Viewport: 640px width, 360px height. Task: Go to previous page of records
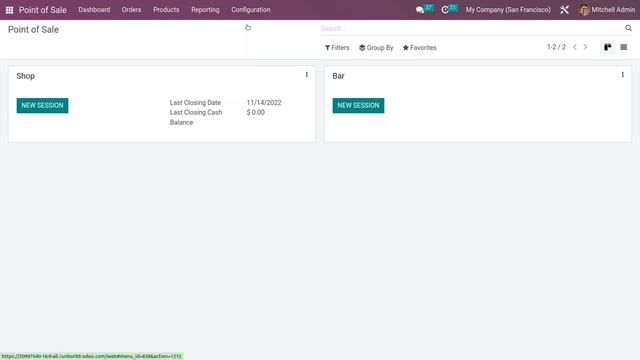coord(575,47)
